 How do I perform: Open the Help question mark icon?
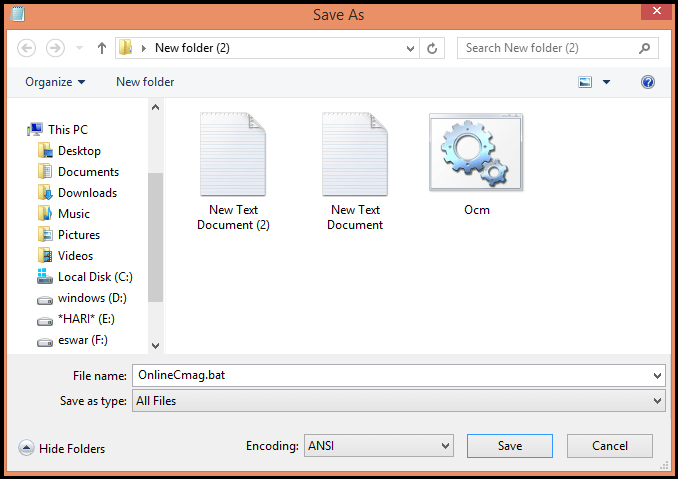(648, 82)
